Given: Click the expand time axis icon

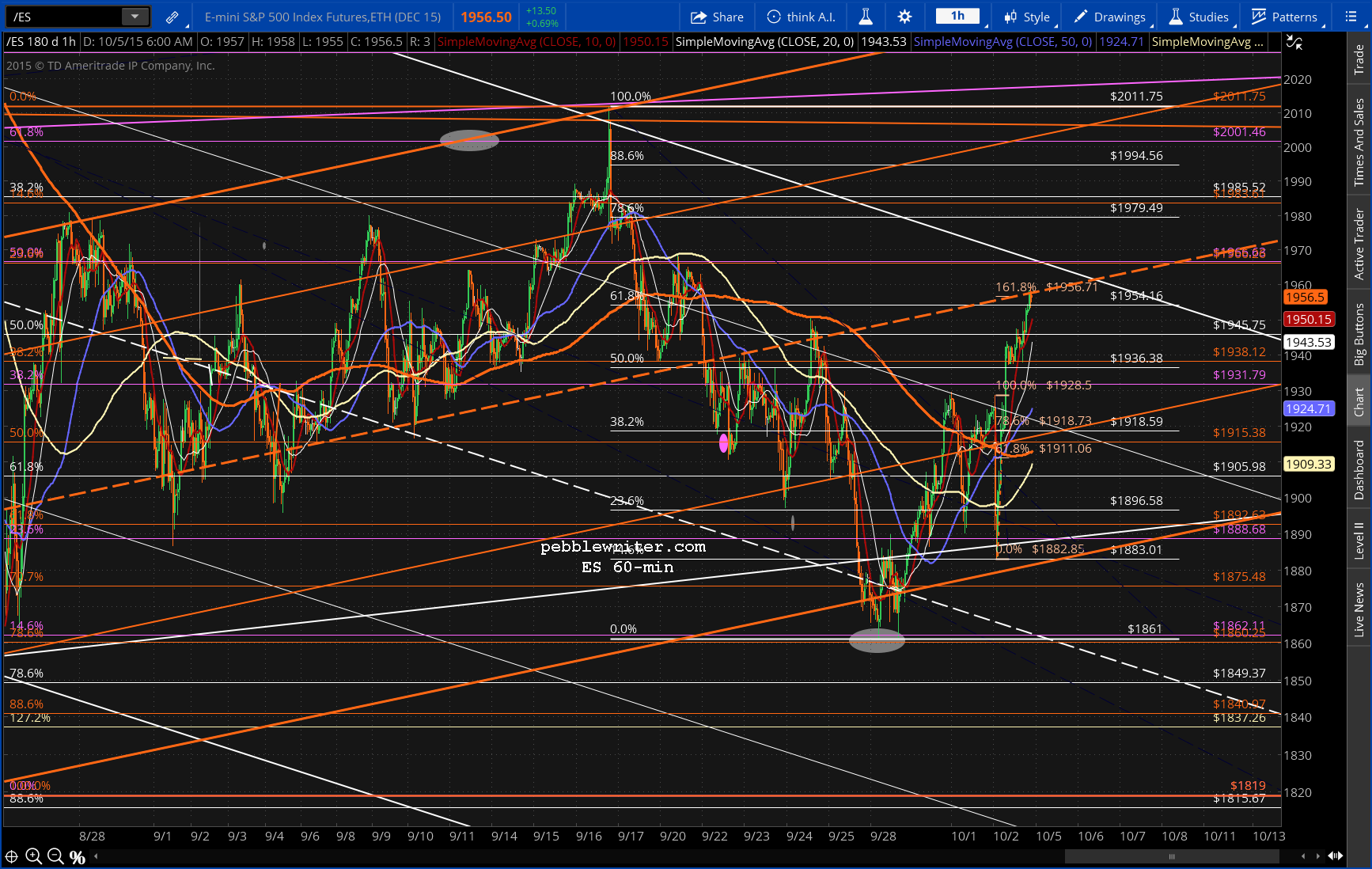Looking at the screenshot, I should [1336, 856].
